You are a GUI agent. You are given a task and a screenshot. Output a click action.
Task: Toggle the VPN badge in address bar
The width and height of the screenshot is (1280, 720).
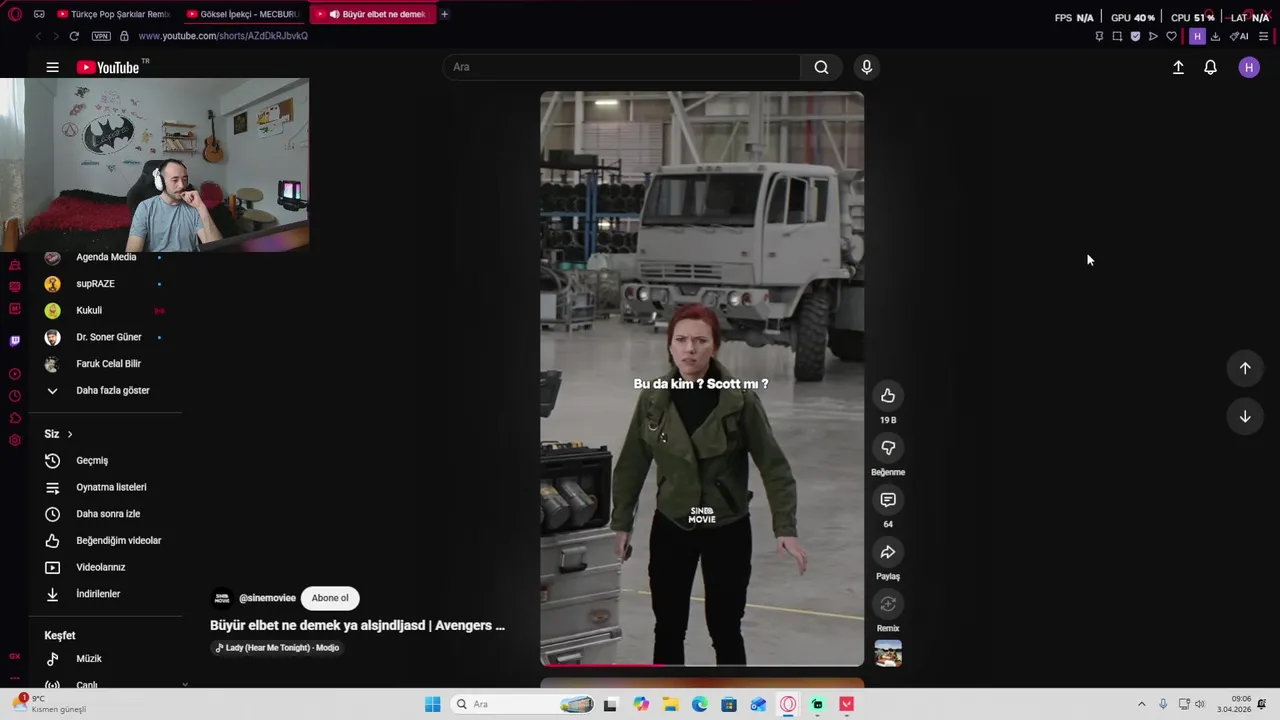pyautogui.click(x=101, y=36)
